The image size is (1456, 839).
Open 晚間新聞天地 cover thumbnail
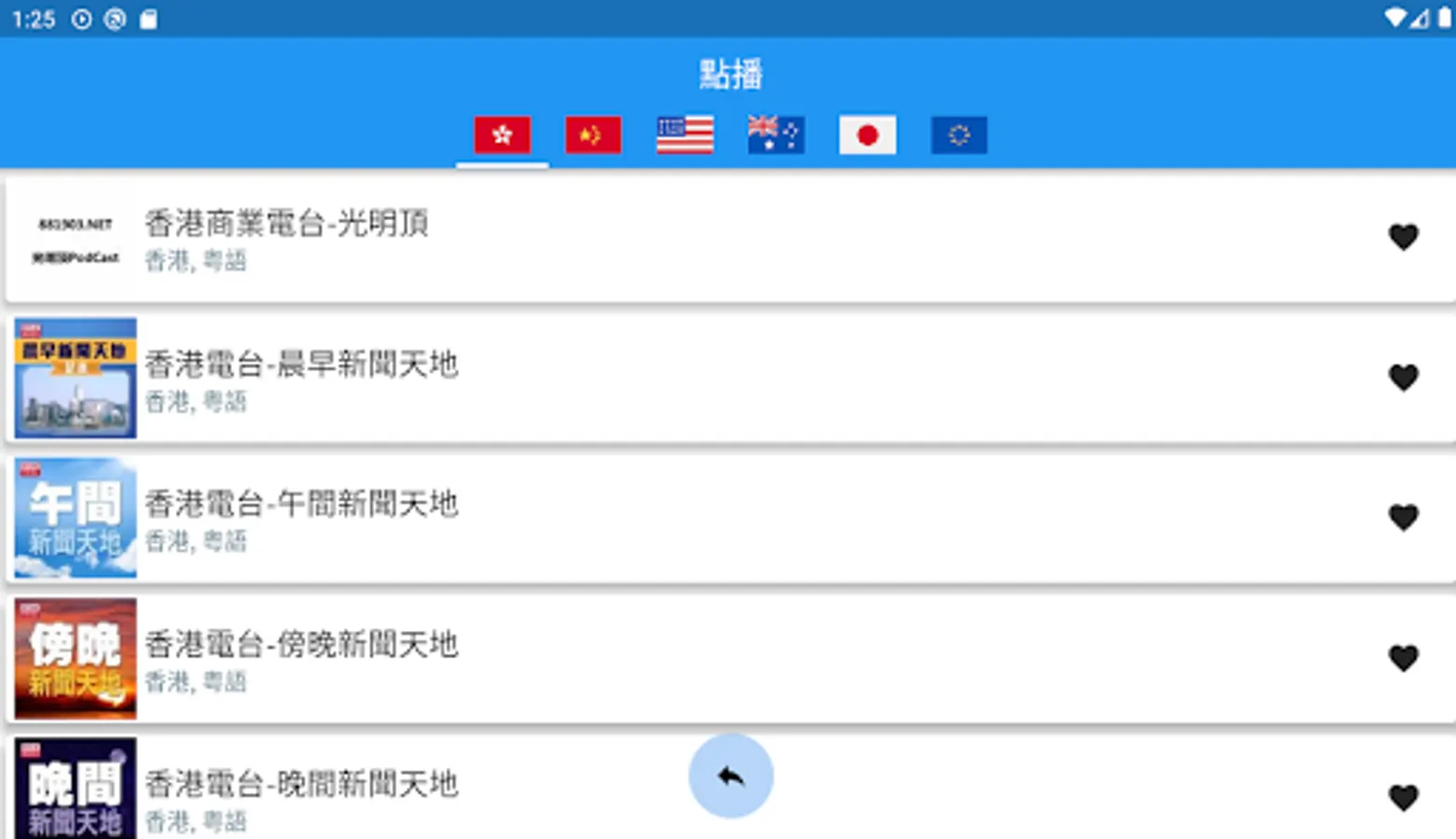76,789
